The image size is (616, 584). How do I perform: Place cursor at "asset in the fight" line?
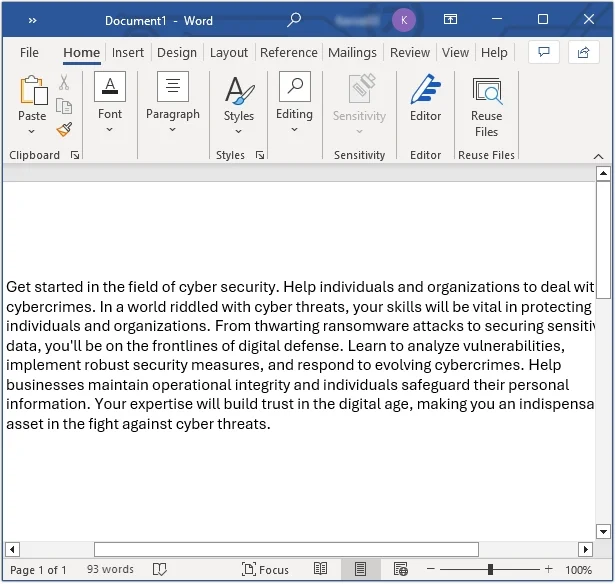(138, 424)
